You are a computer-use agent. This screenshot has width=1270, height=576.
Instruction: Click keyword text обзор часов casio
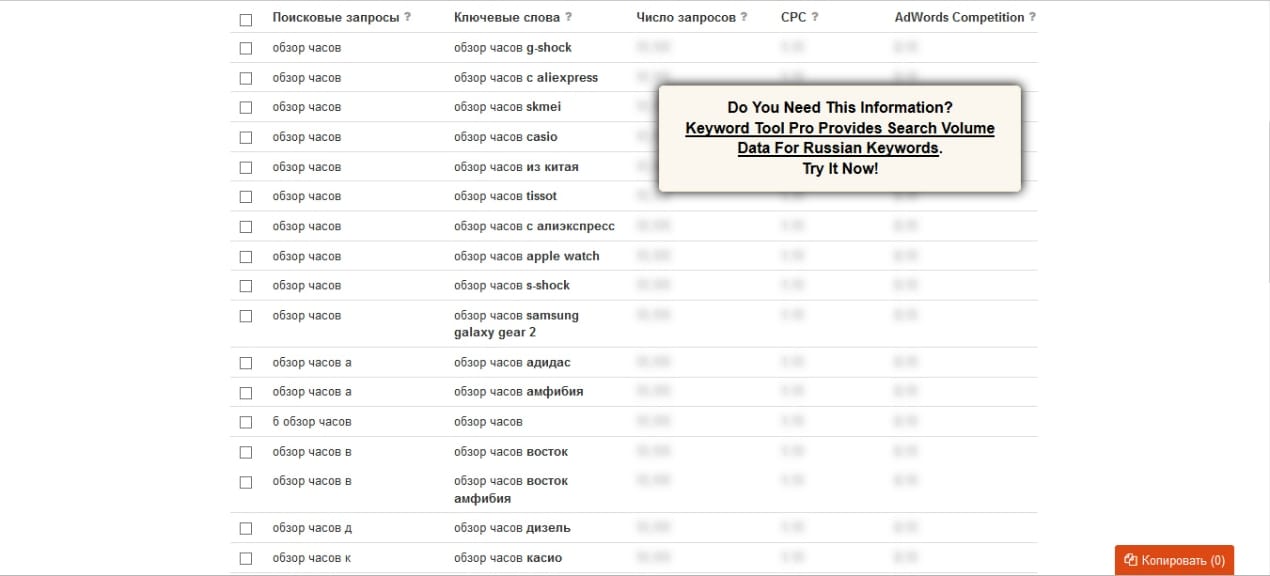pos(506,137)
